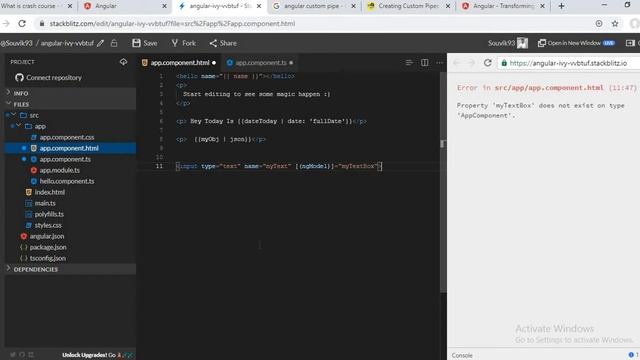Switch to Angular browser tab
The width and height of the screenshot is (640, 360).
tap(124, 6)
